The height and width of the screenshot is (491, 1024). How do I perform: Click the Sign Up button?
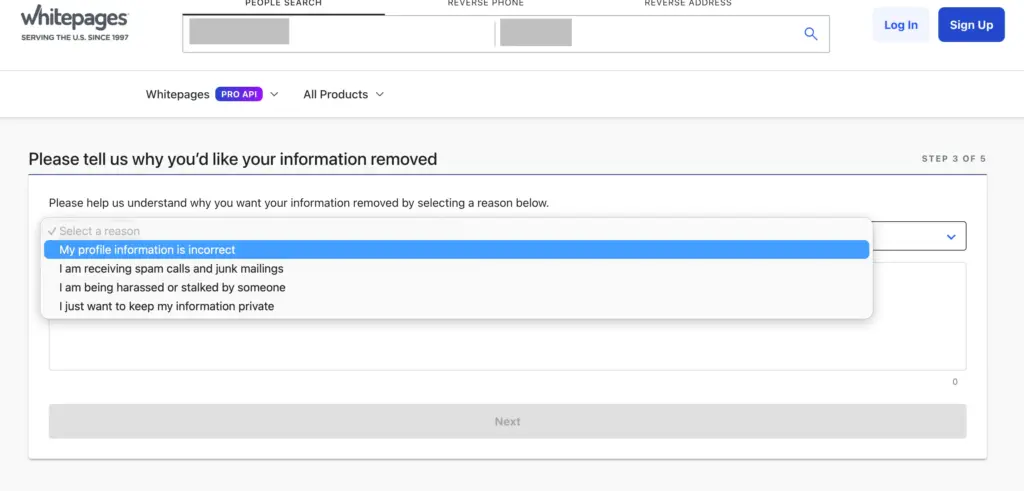[x=971, y=25]
